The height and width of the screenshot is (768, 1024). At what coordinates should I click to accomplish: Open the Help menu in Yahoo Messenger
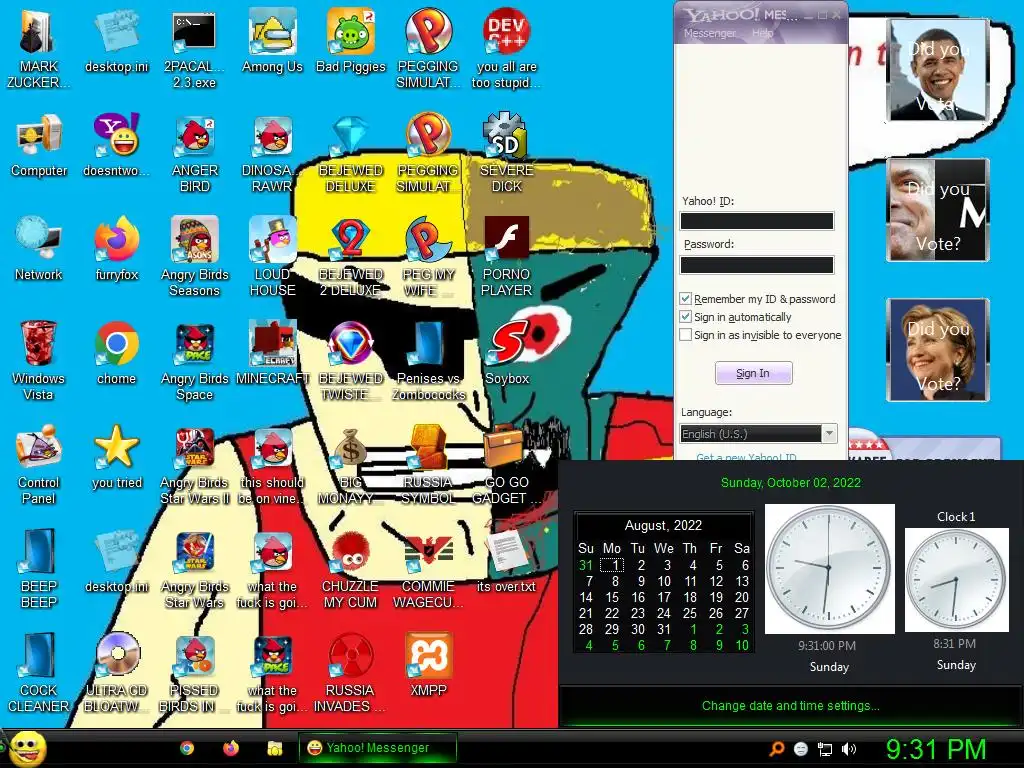[x=762, y=33]
